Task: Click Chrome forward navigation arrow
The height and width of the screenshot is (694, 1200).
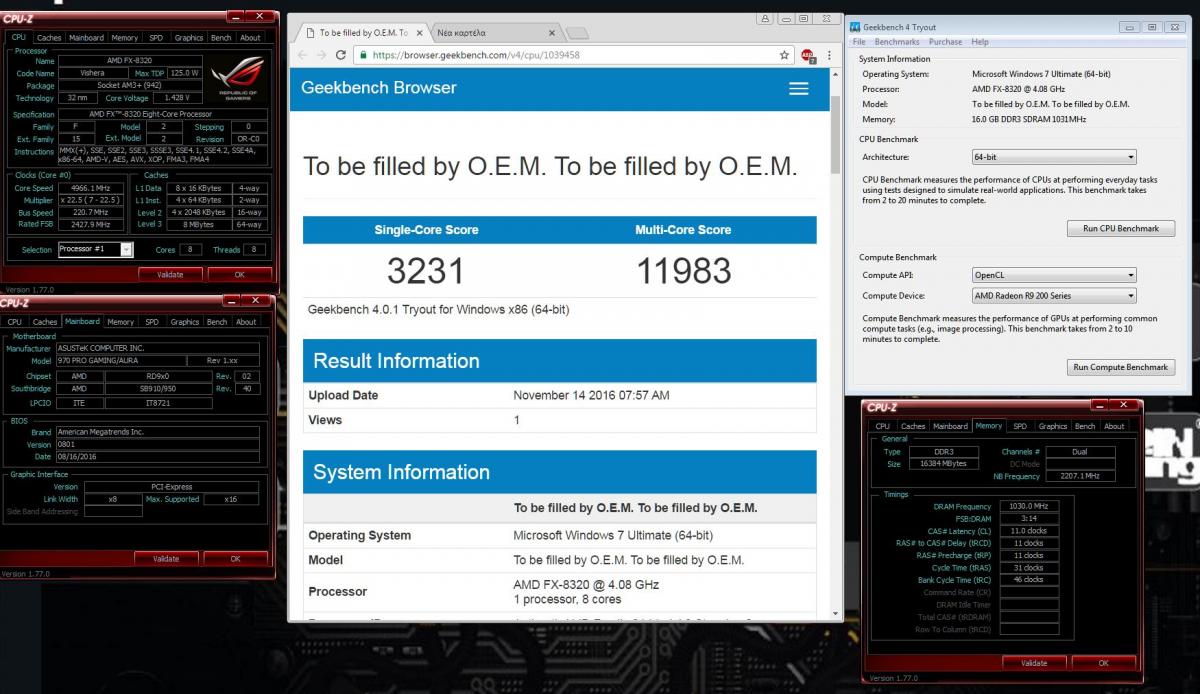Action: [x=320, y=55]
